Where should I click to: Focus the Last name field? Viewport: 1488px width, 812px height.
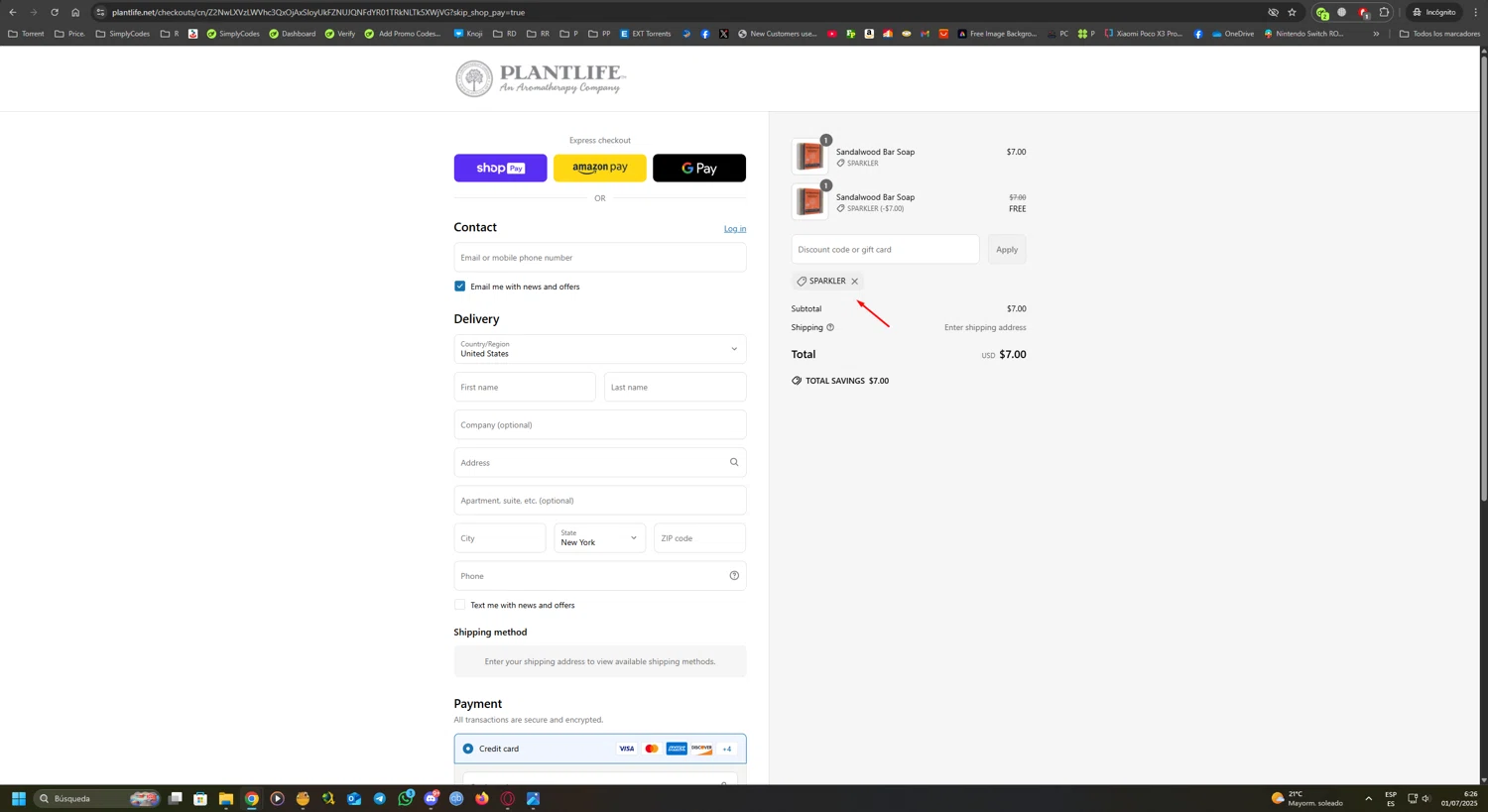[x=676, y=388]
